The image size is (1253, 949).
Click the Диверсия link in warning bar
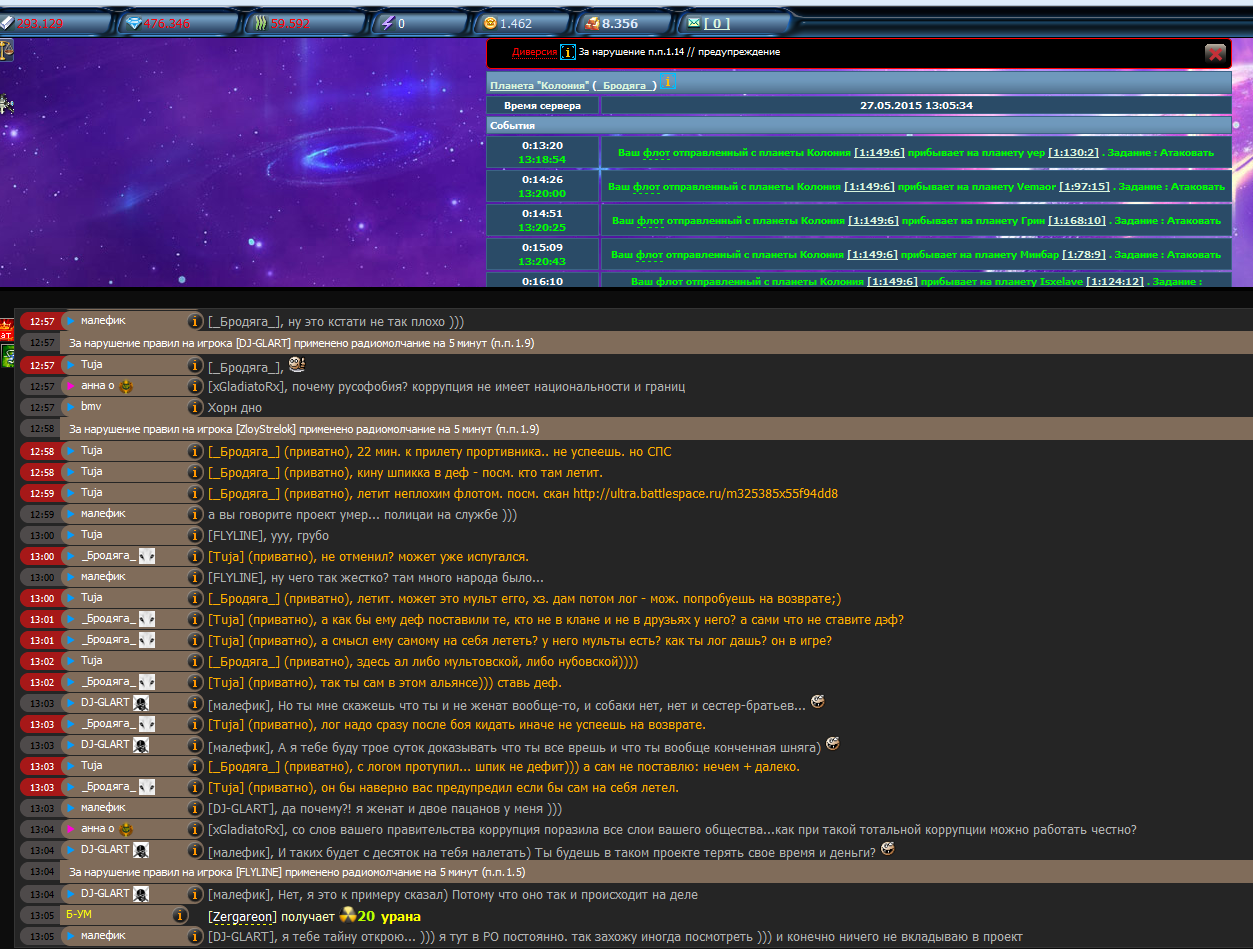535,52
